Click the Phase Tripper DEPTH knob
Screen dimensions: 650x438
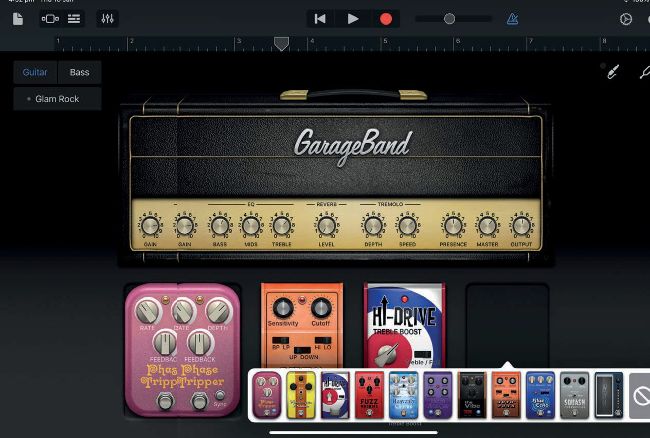pos(218,312)
